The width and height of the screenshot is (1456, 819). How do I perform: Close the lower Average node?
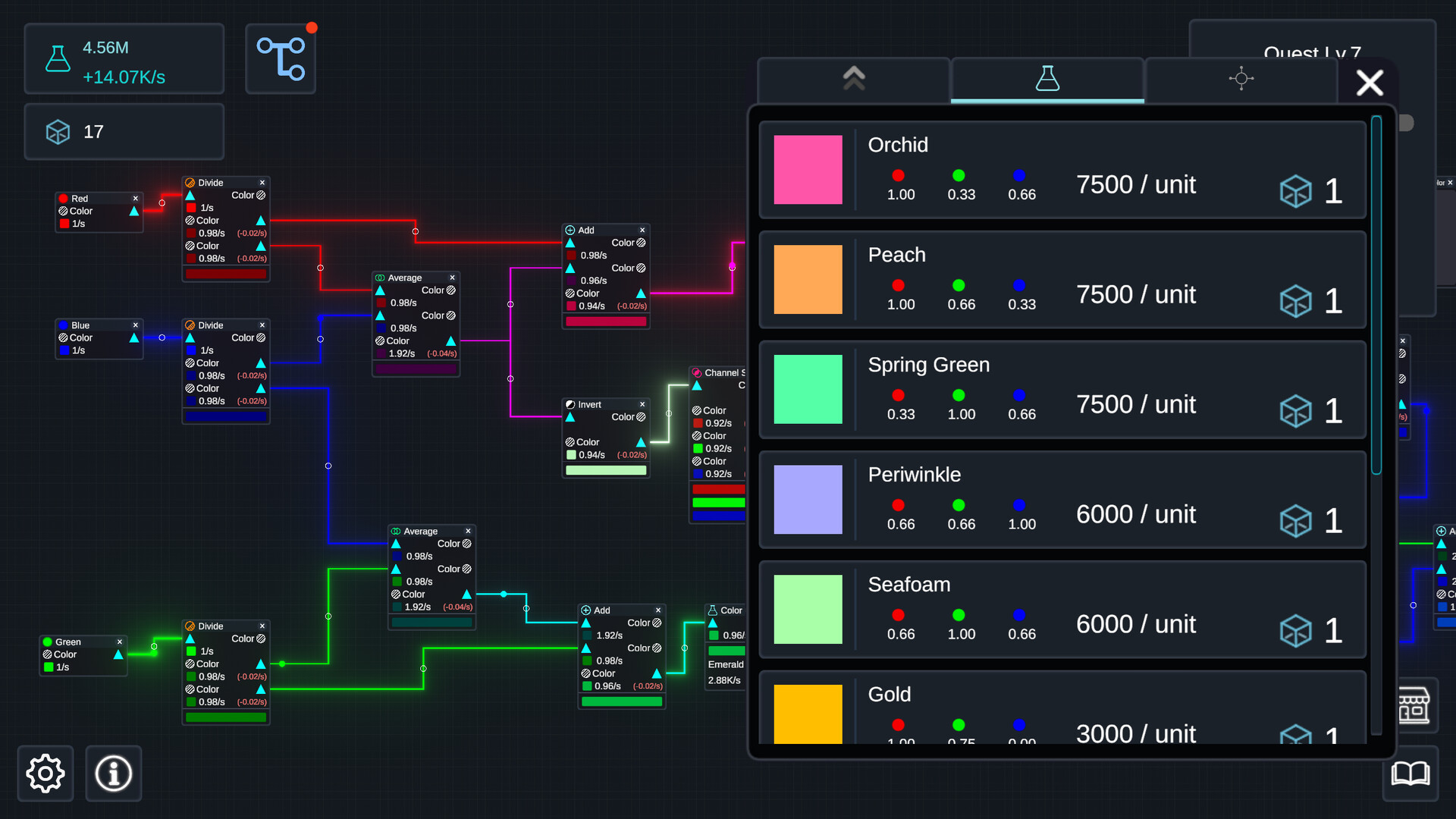click(x=469, y=531)
